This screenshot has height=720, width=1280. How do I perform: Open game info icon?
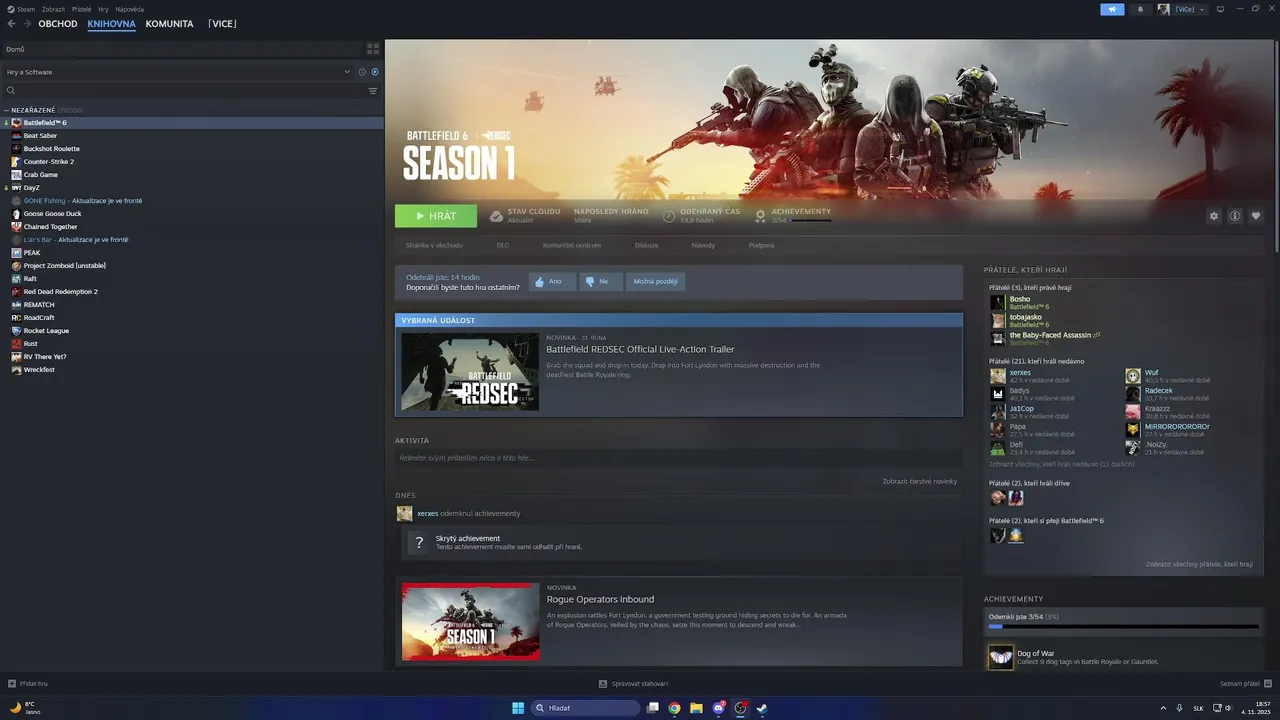(x=1235, y=216)
